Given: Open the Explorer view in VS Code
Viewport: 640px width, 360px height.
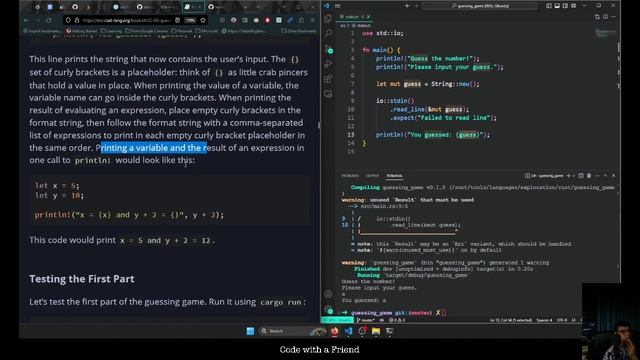Looking at the screenshot, I should tap(328, 19).
